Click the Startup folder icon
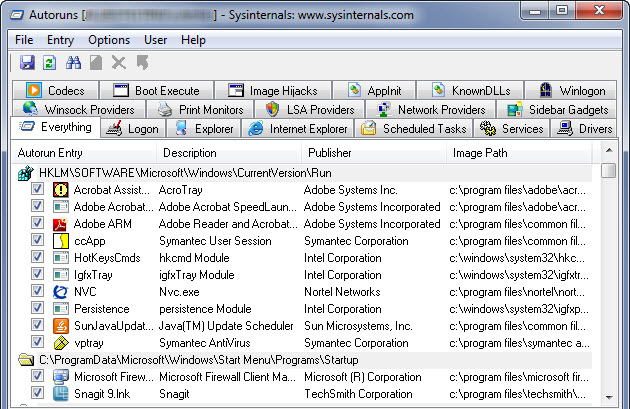Image resolution: width=630 pixels, height=409 pixels. 26,360
